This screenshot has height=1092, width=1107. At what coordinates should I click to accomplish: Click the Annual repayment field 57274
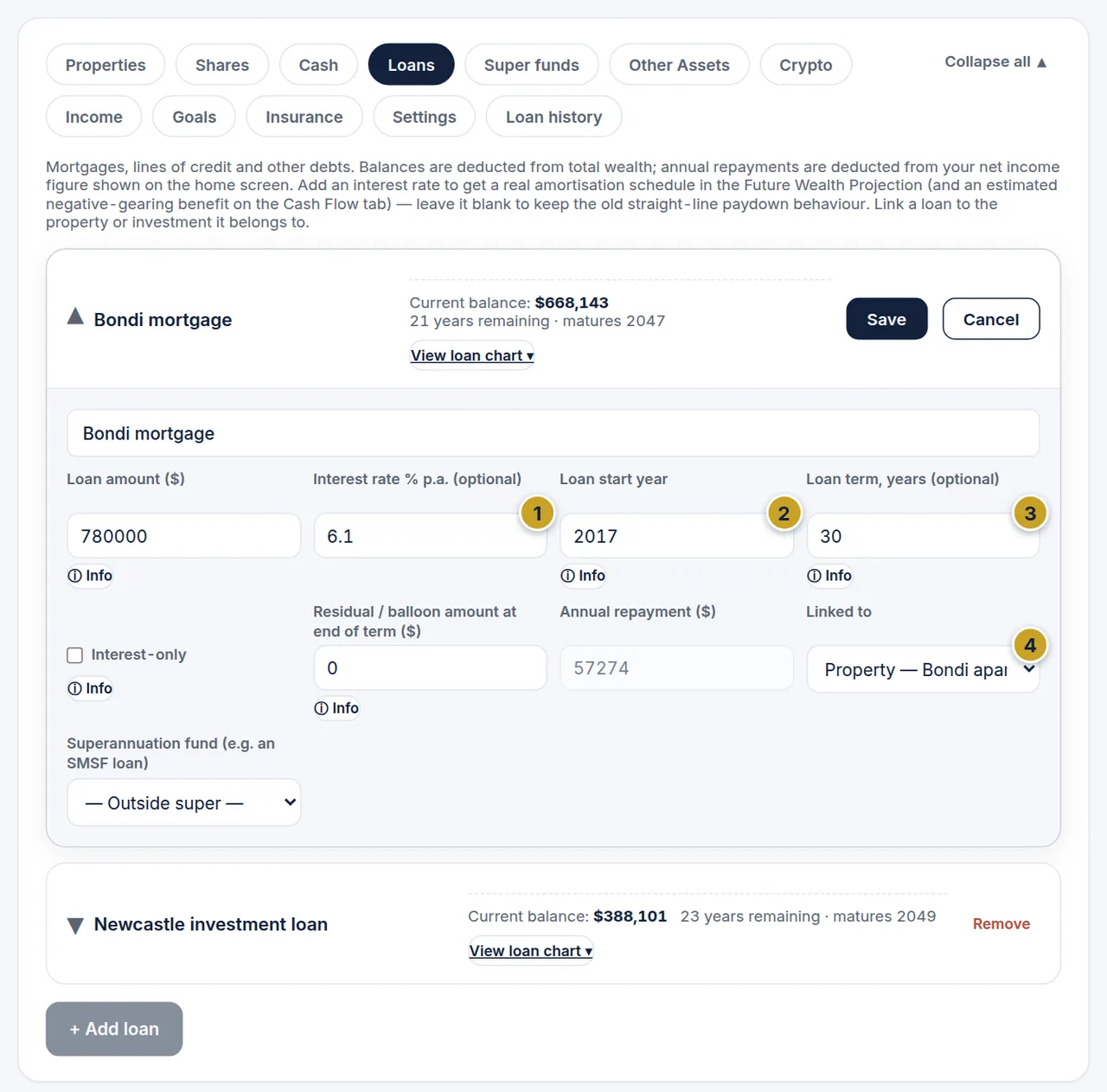pyautogui.click(x=677, y=668)
